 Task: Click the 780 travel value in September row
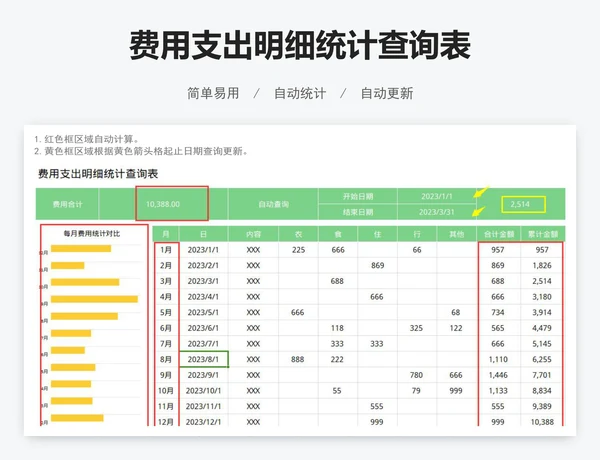(416, 375)
